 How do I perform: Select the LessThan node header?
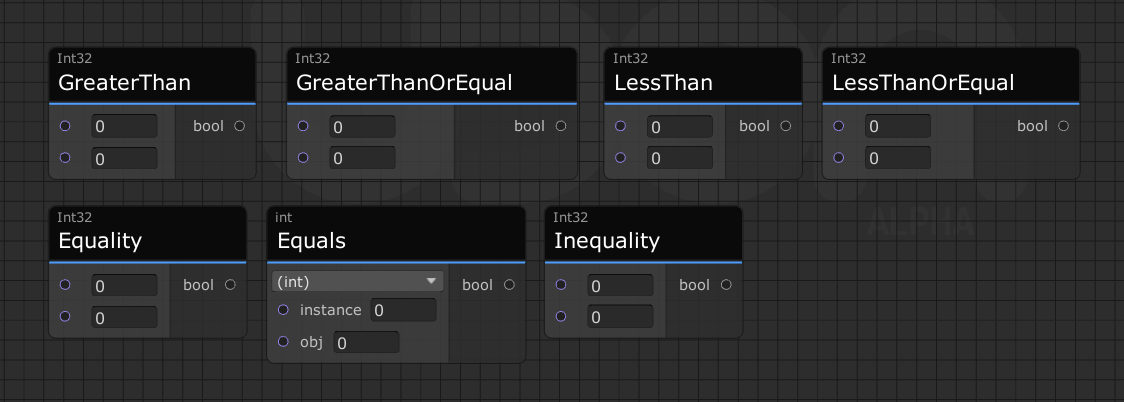[702, 82]
